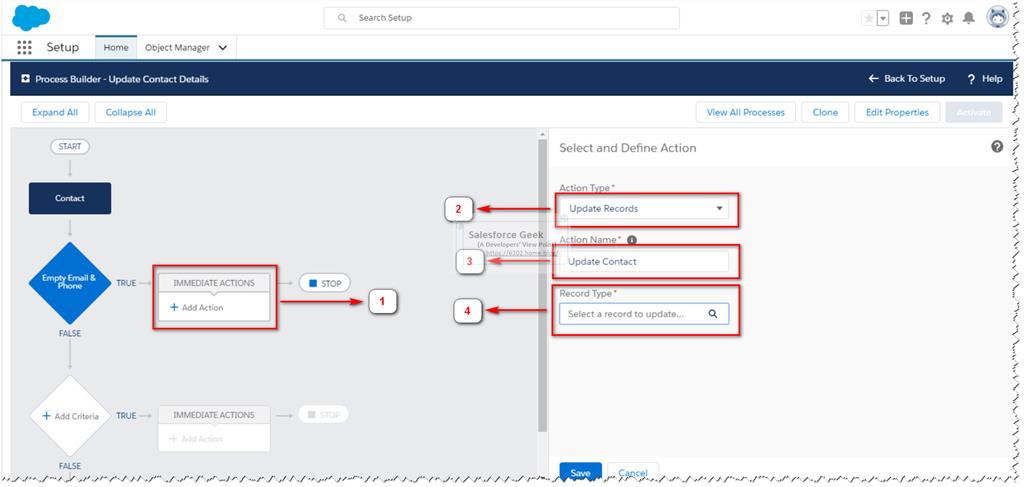The width and height of the screenshot is (1024, 487).
Task: Switch to the Home tab
Action: pos(116,48)
